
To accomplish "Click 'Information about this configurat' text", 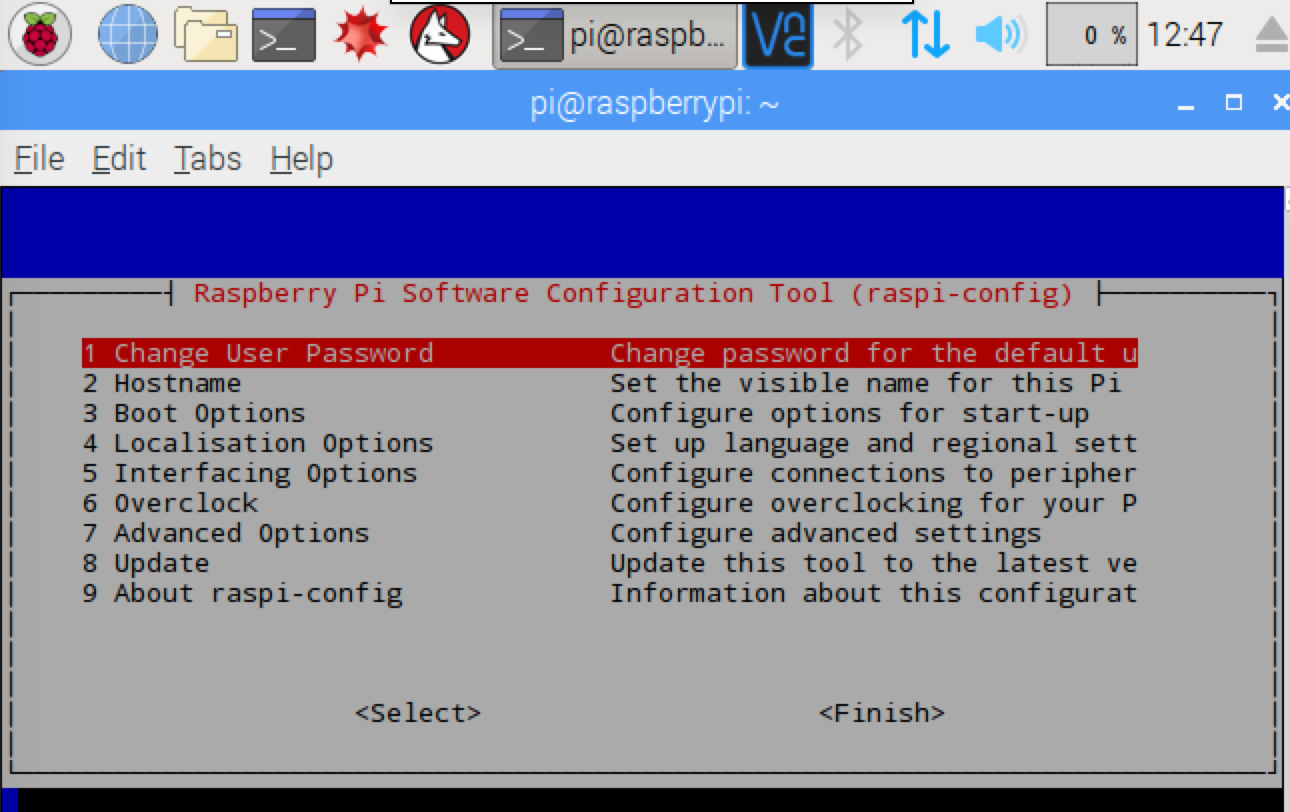I will (x=874, y=593).
